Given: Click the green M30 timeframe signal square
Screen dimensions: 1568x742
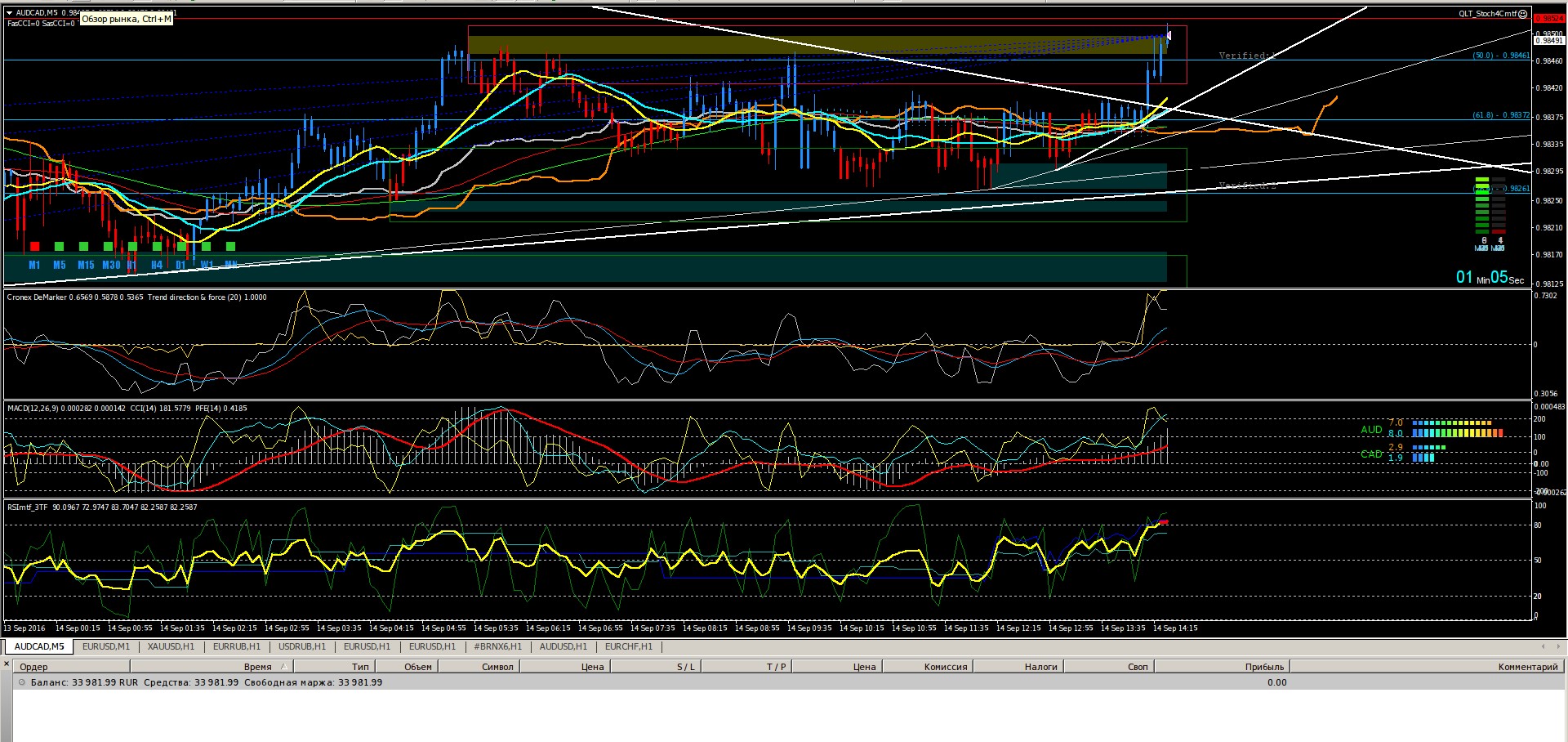Looking at the screenshot, I should tap(108, 246).
